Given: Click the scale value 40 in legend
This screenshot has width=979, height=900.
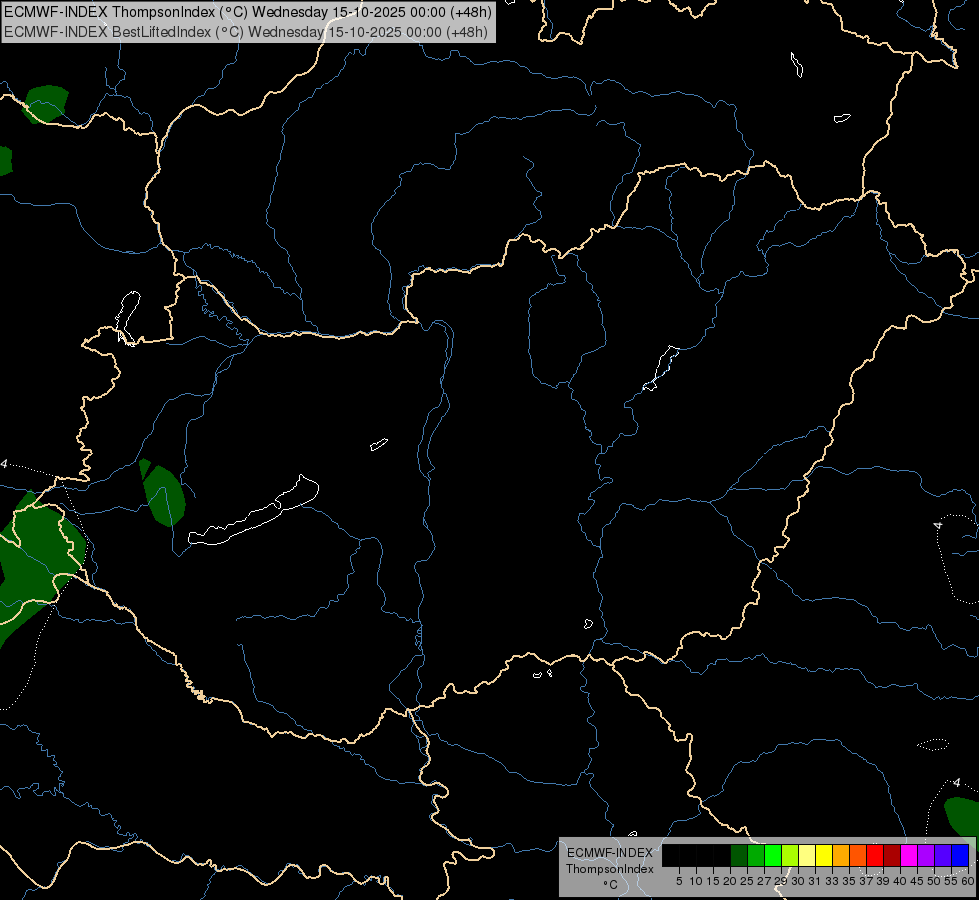Looking at the screenshot, I should [x=900, y=881].
